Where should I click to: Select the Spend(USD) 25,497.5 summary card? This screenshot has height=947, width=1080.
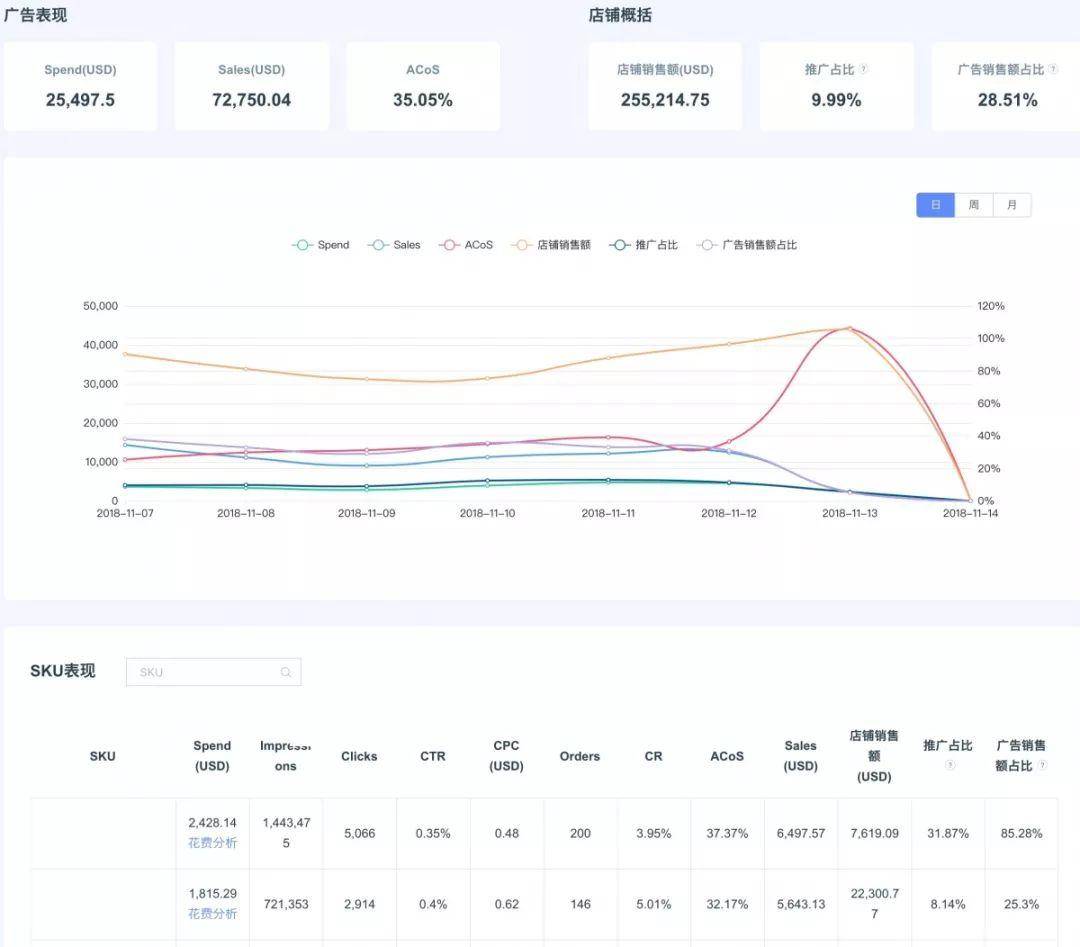pyautogui.click(x=81, y=86)
